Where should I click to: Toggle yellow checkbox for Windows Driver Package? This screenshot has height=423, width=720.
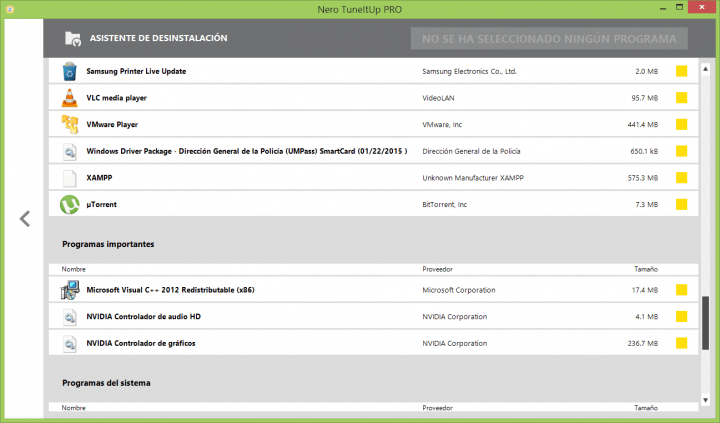tap(681, 151)
